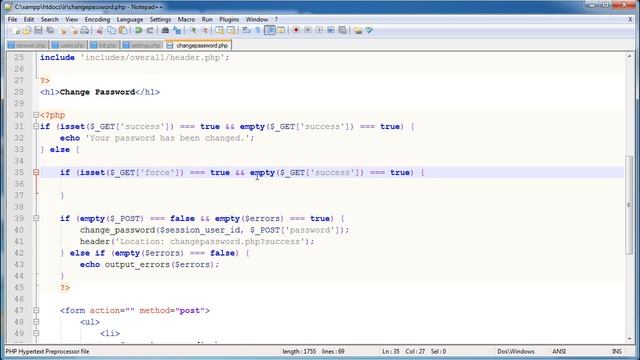Click 'length : 1755' in status bar
This screenshot has height=360, width=640.
click(x=299, y=351)
